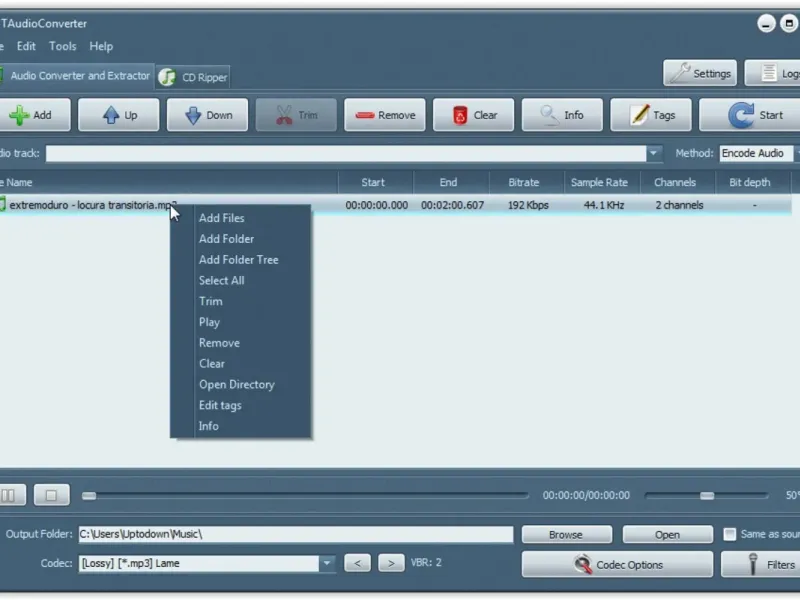Expand the audio track dropdown arrow

click(653, 153)
